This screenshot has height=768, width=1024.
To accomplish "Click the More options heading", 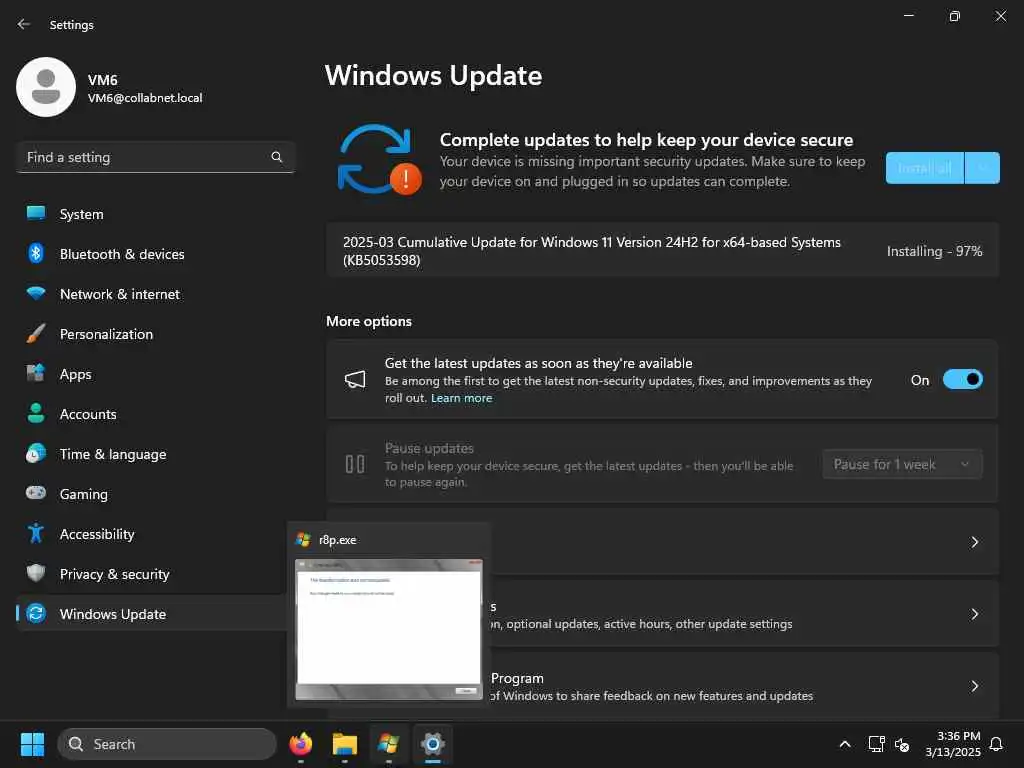I will click(x=369, y=321).
